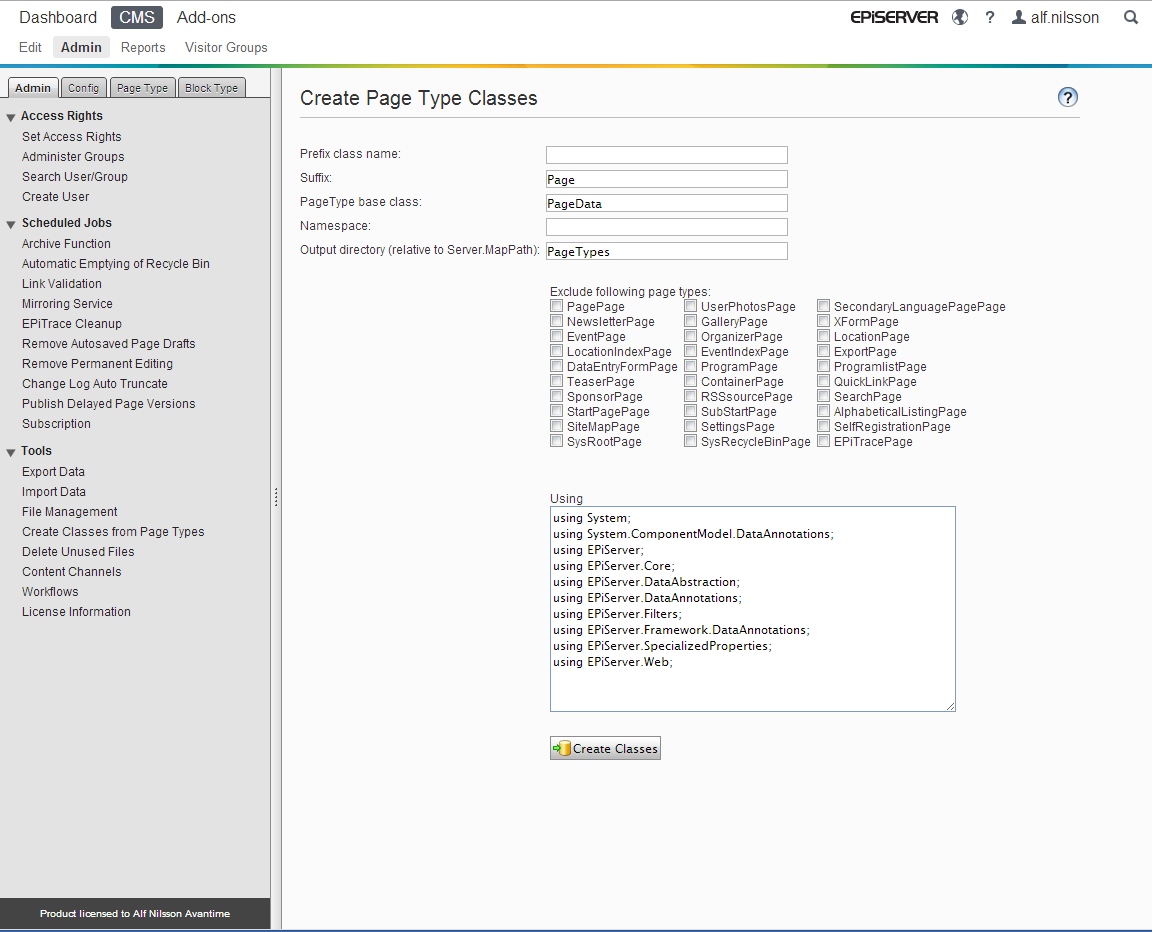Check the NewsletterPage exclude checkbox
Viewport: 1152px width, 932px height.
click(557, 322)
